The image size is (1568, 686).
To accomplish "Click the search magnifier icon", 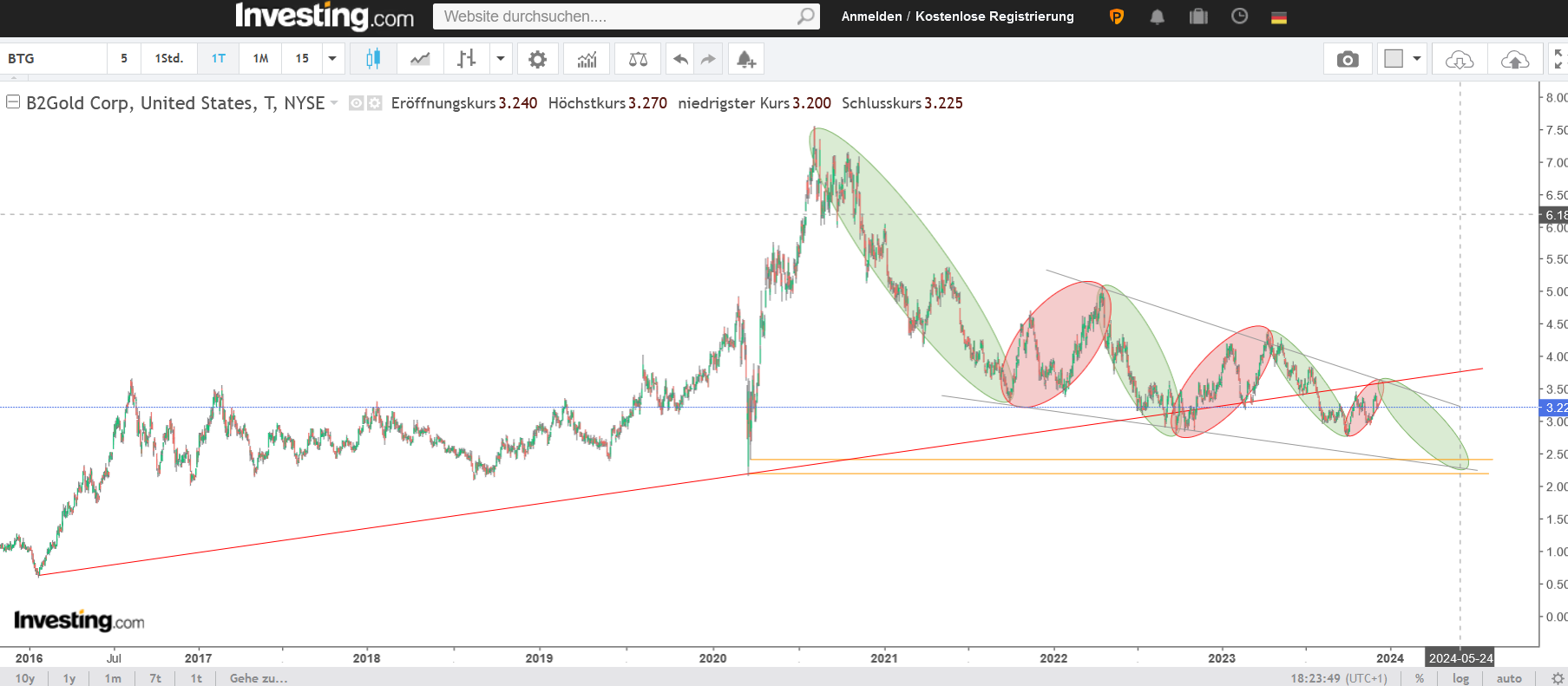I will (x=806, y=16).
